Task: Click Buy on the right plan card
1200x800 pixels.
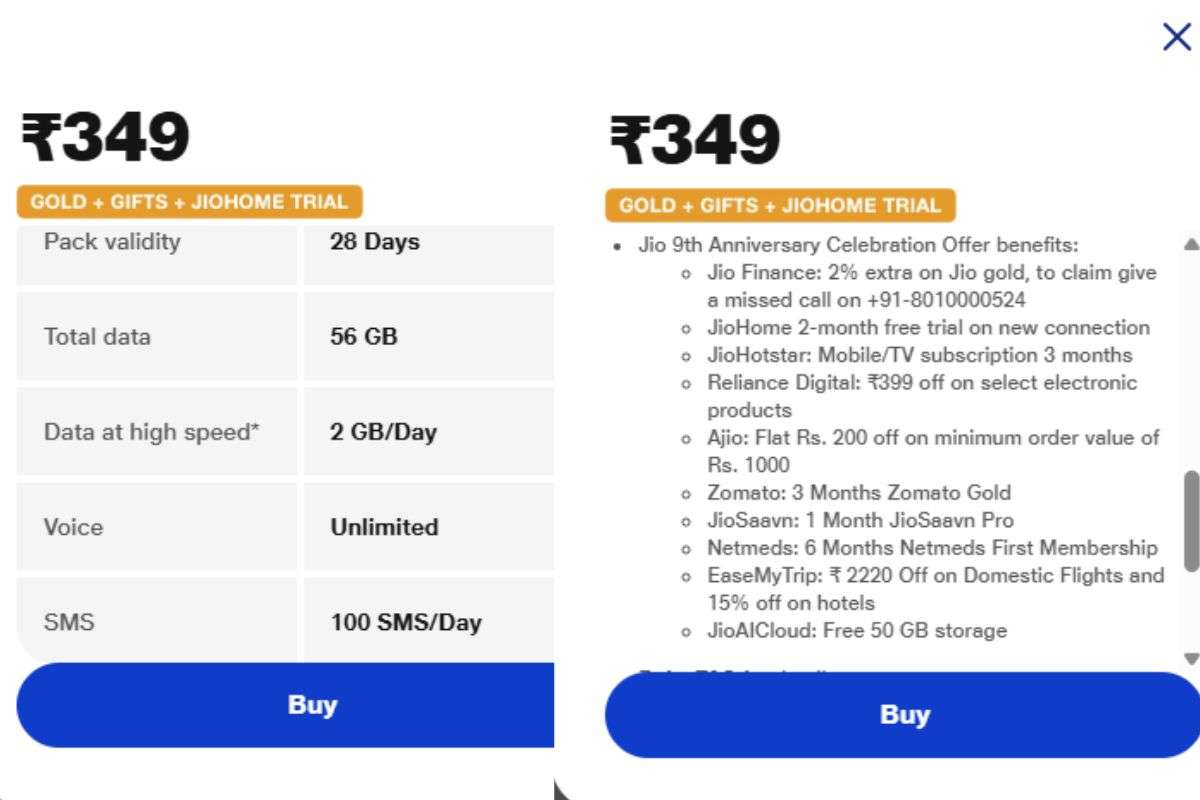Action: 905,714
